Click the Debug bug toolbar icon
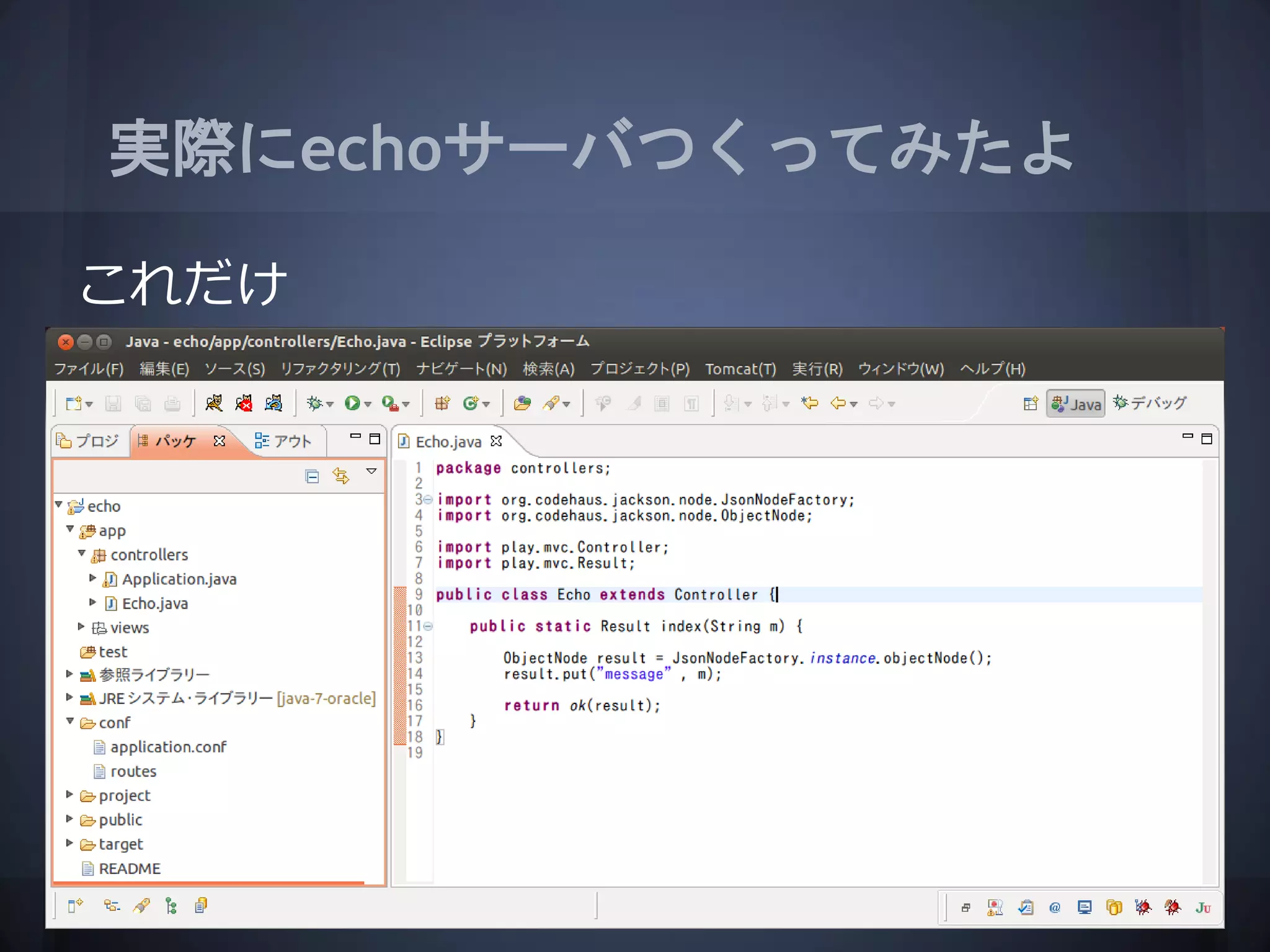This screenshot has width=1270, height=952. click(x=314, y=403)
